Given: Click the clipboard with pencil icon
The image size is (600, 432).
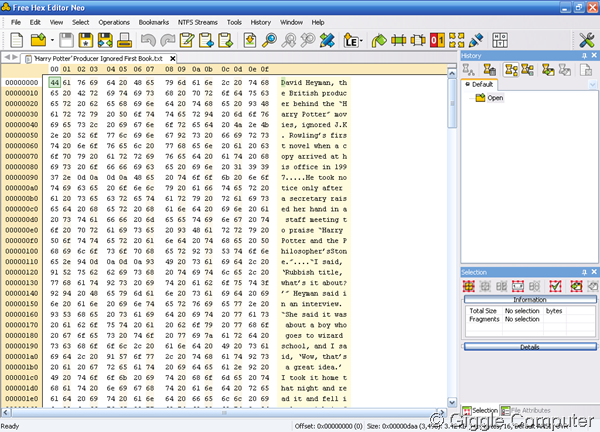Looking at the screenshot, I should [187, 40].
